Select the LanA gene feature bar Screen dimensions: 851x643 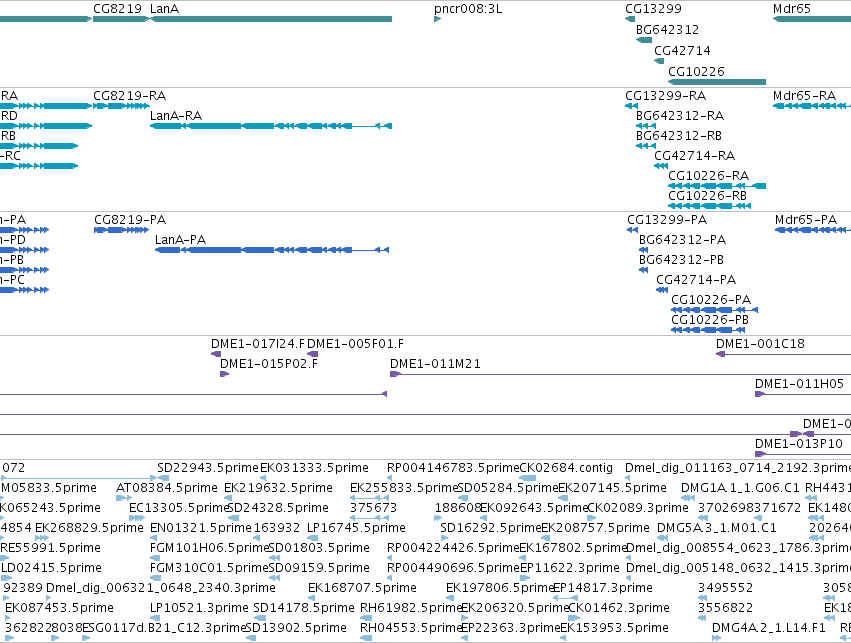coord(271,19)
